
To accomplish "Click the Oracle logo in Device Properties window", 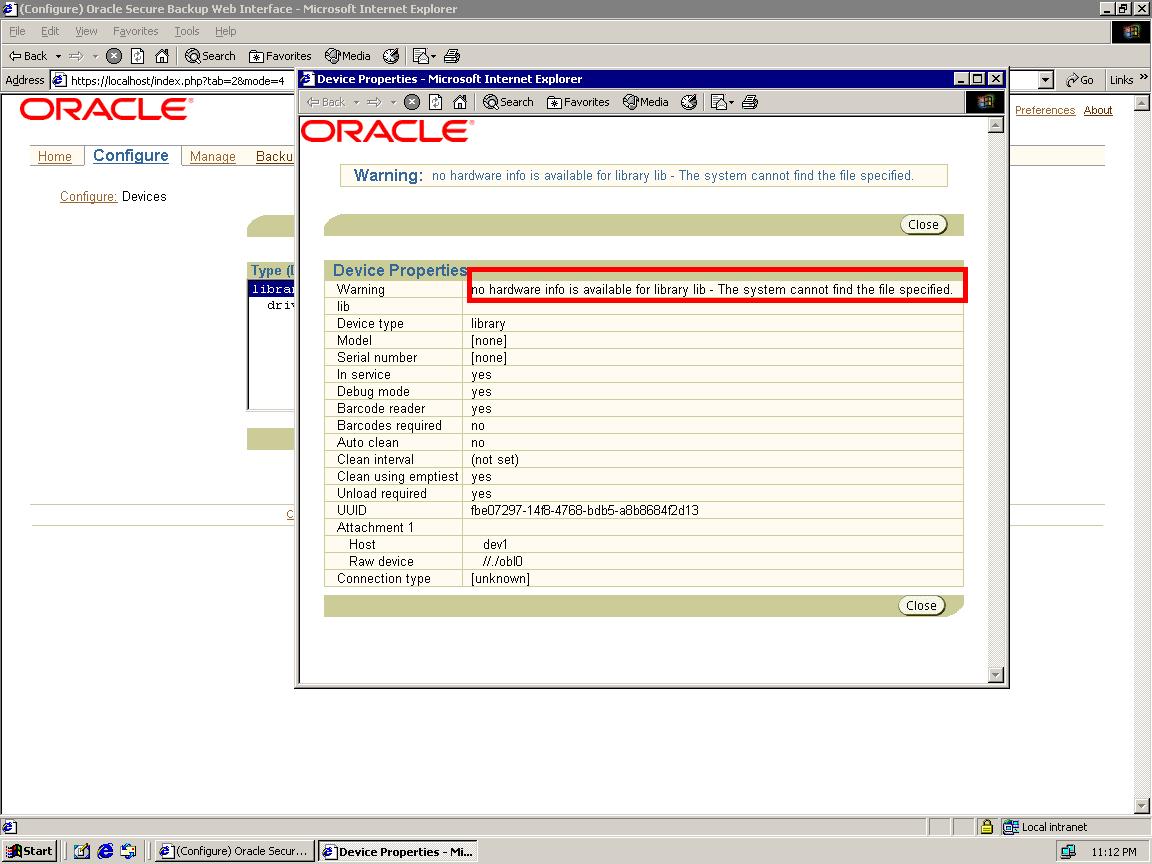I will point(387,132).
